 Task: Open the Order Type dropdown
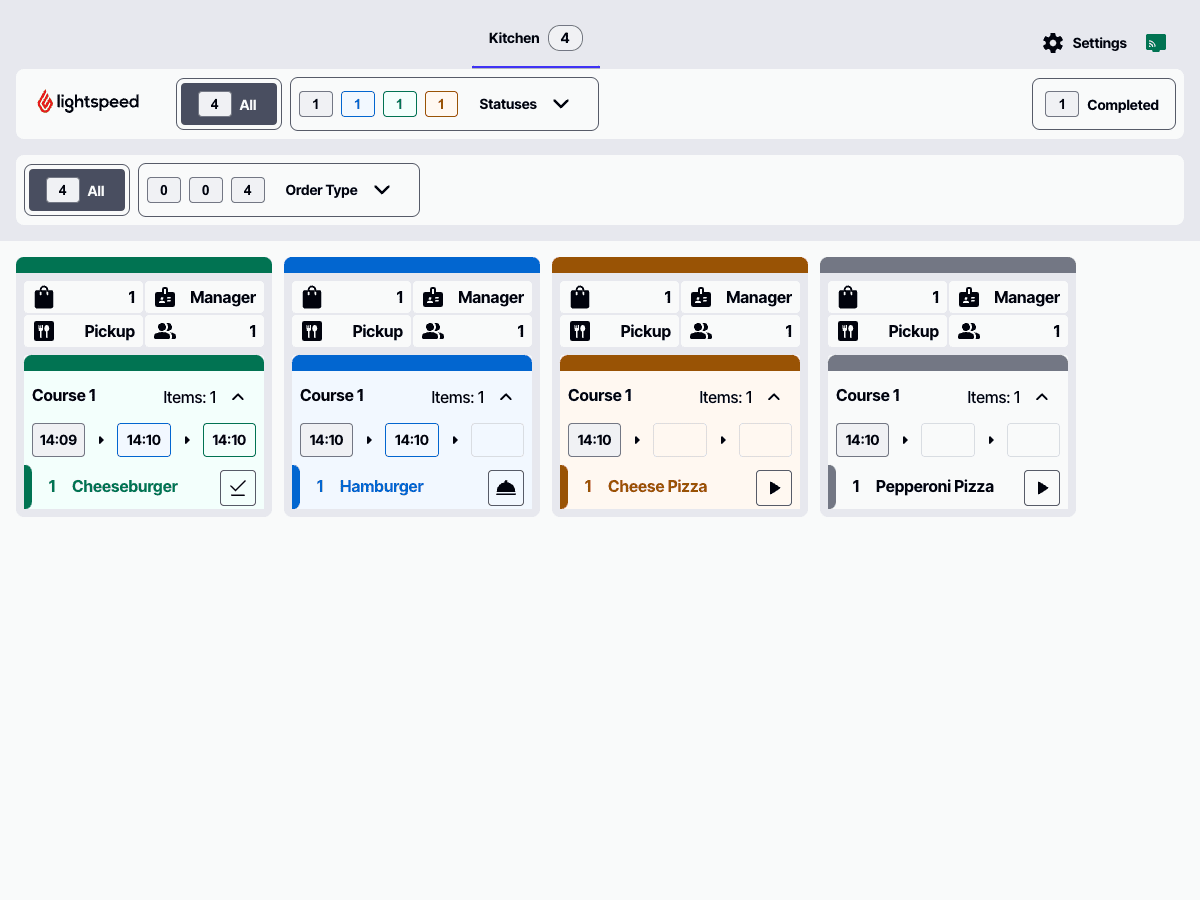click(x=382, y=190)
